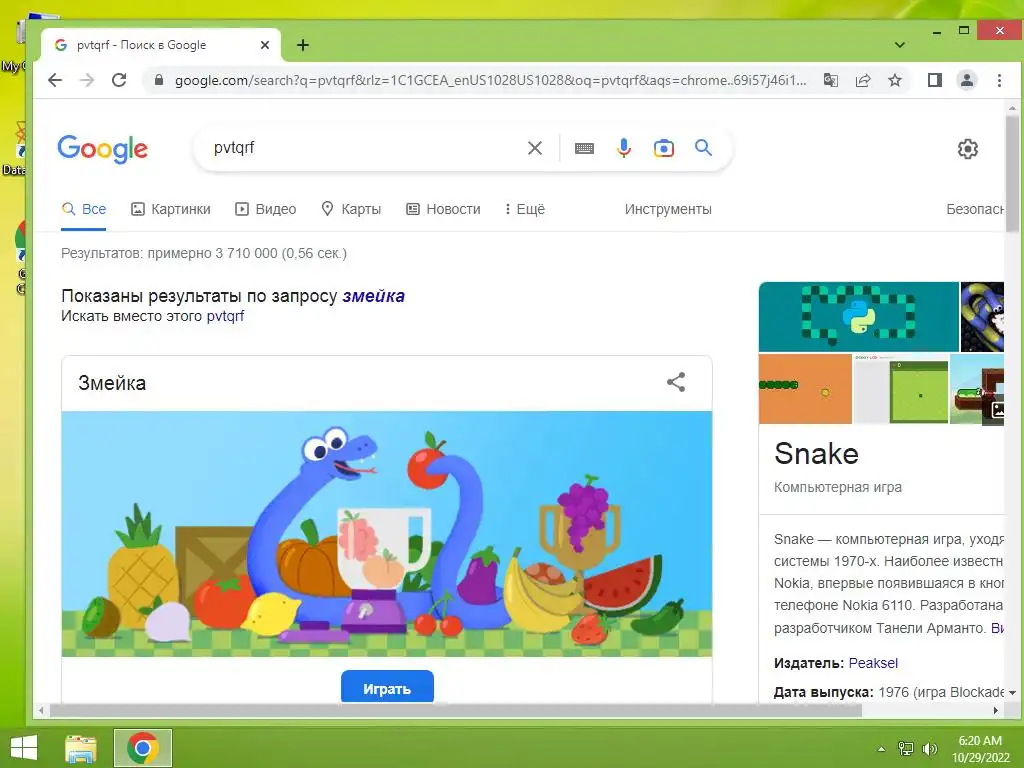The width and height of the screenshot is (1024, 768).
Task: Click the Играть button
Action: click(387, 687)
